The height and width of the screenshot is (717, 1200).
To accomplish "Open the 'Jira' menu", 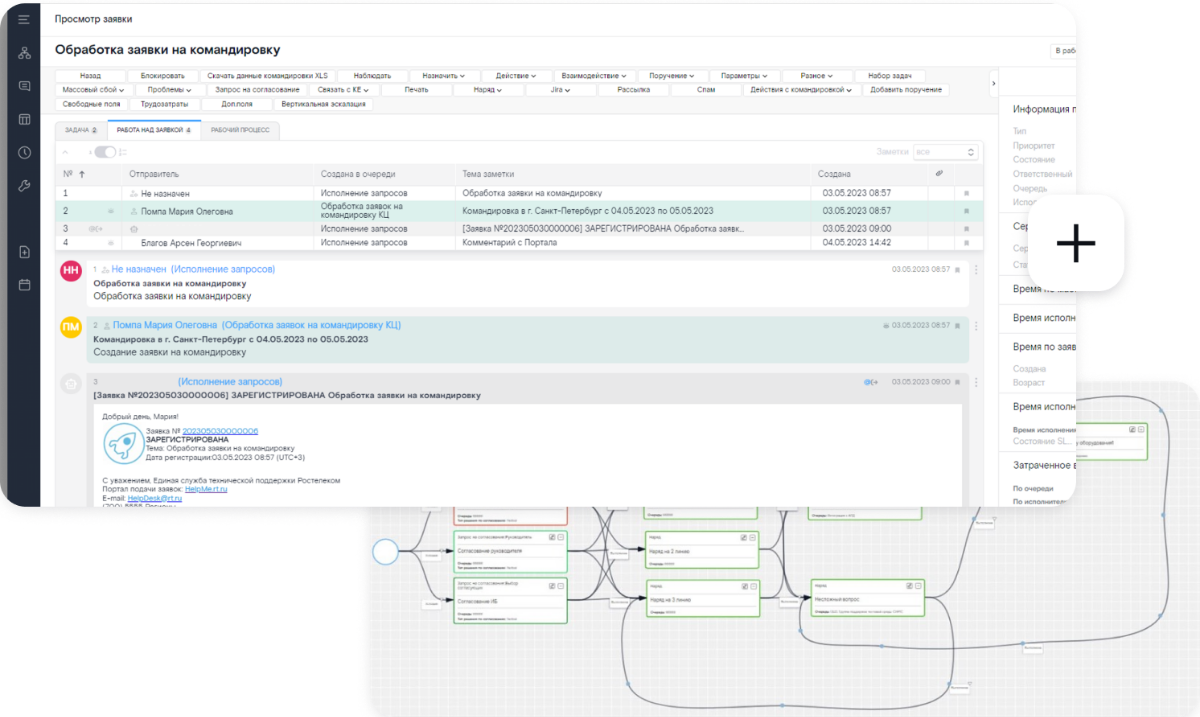I will tap(560, 90).
